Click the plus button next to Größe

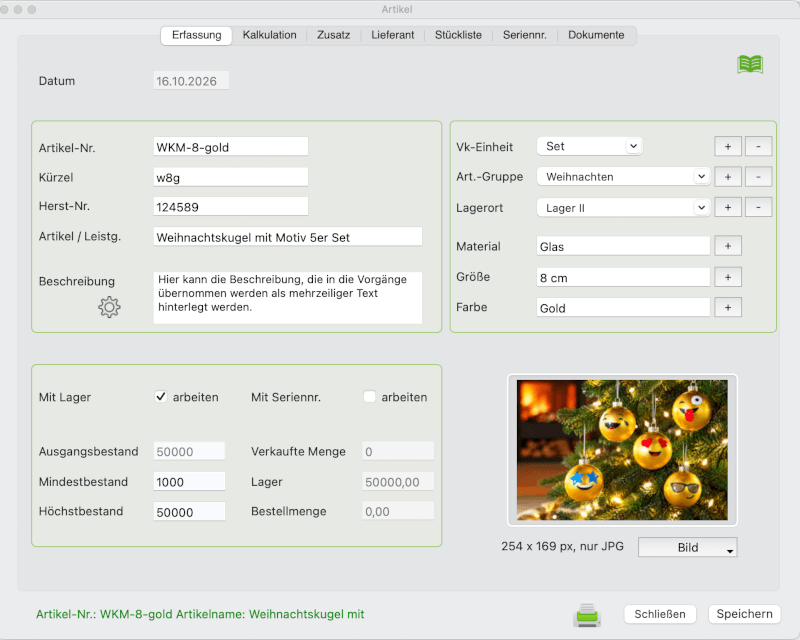pos(728,278)
